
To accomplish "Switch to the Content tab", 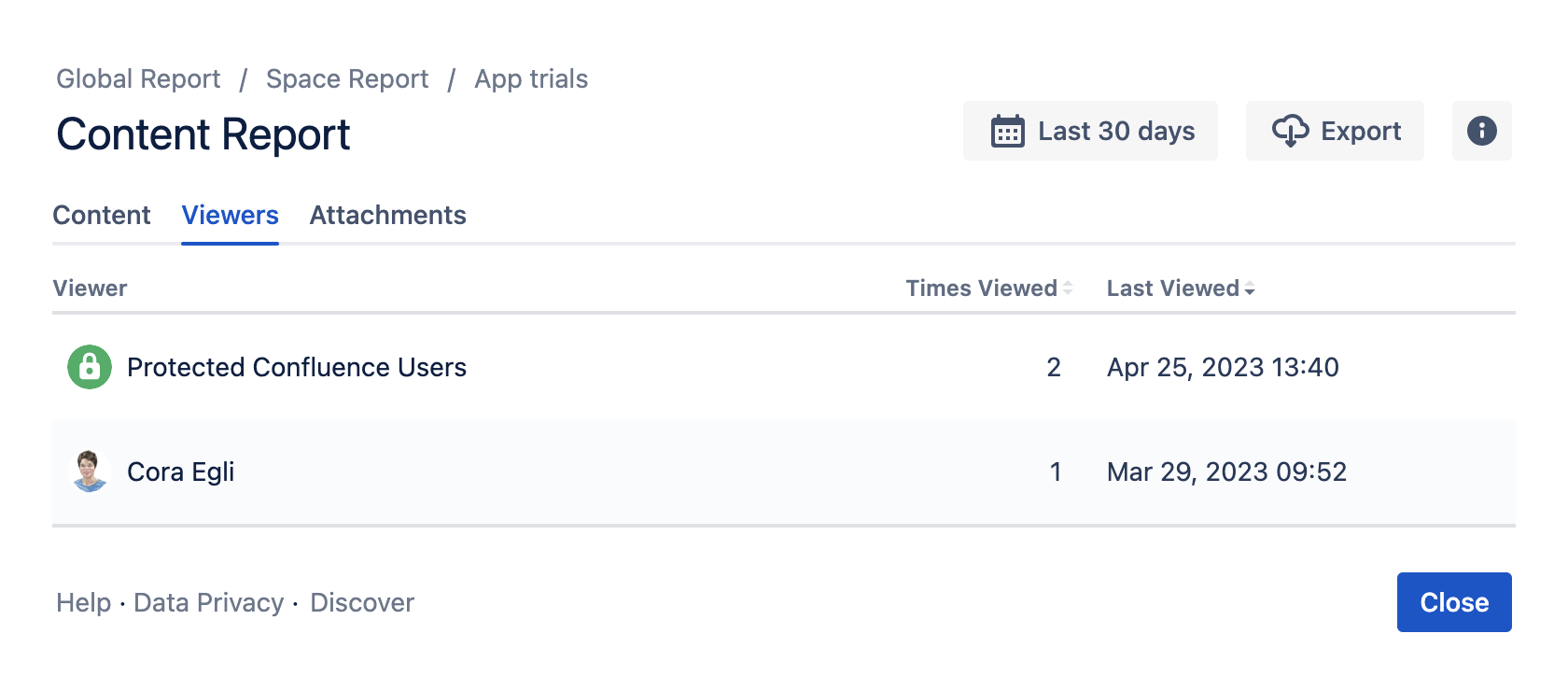I will point(102,215).
